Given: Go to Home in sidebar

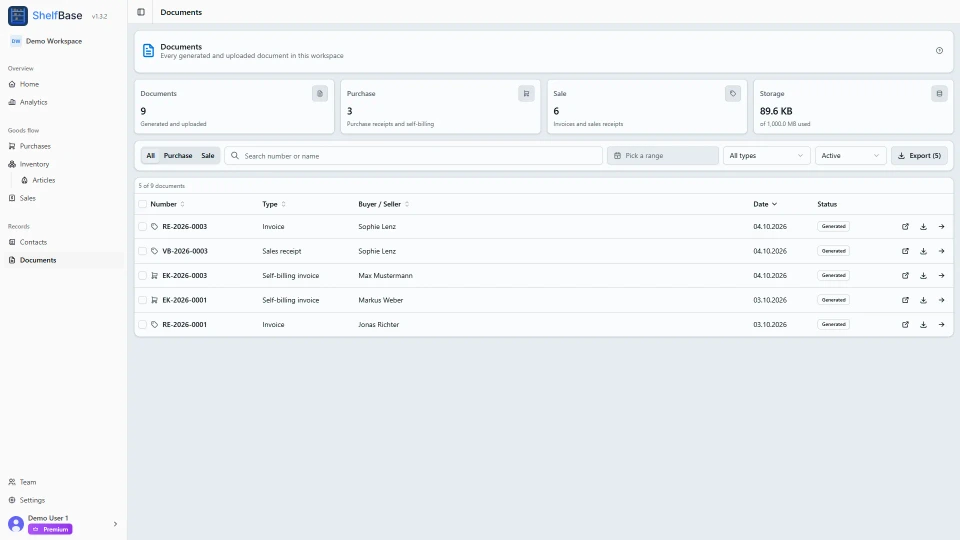Looking at the screenshot, I should click(64, 84).
